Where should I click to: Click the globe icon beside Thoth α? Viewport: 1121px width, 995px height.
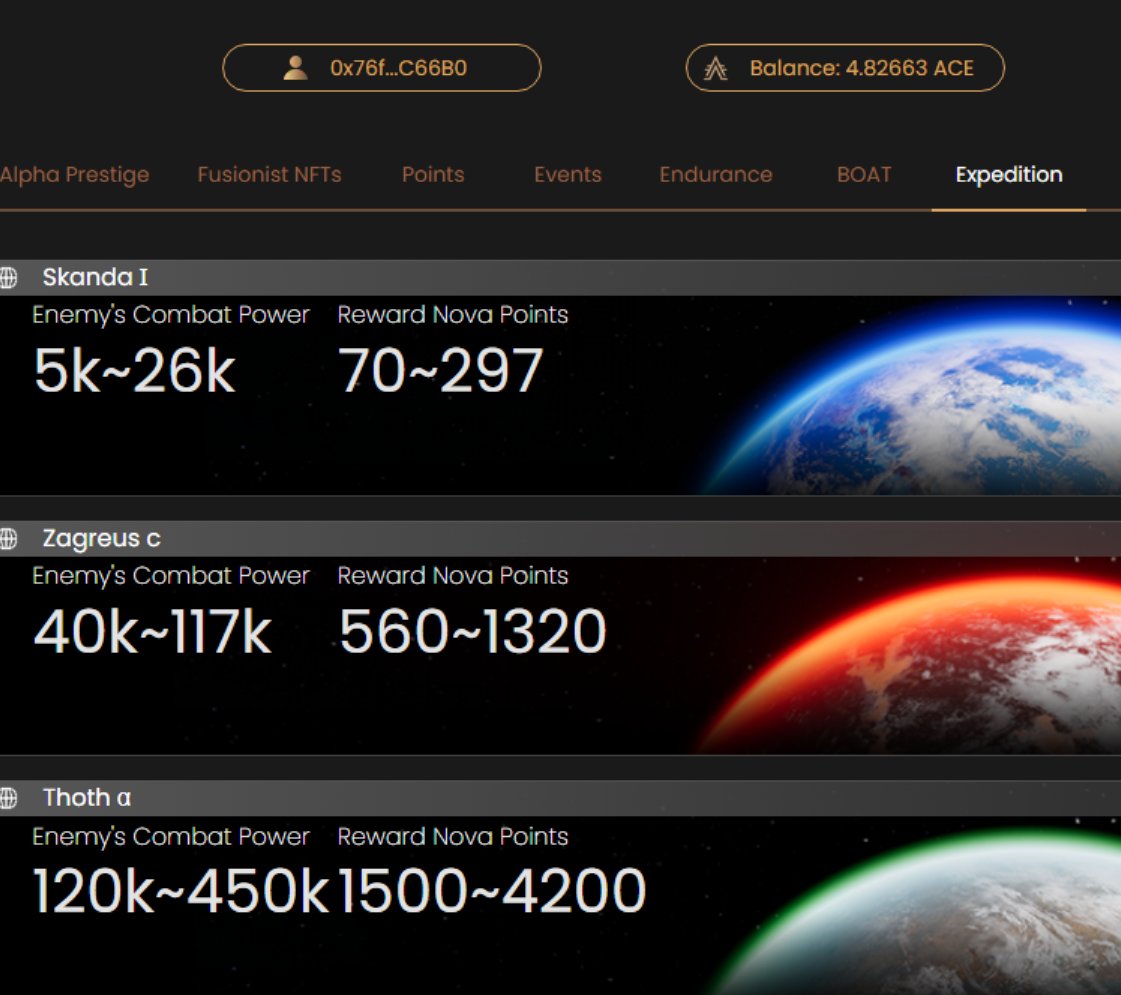[x=8, y=798]
